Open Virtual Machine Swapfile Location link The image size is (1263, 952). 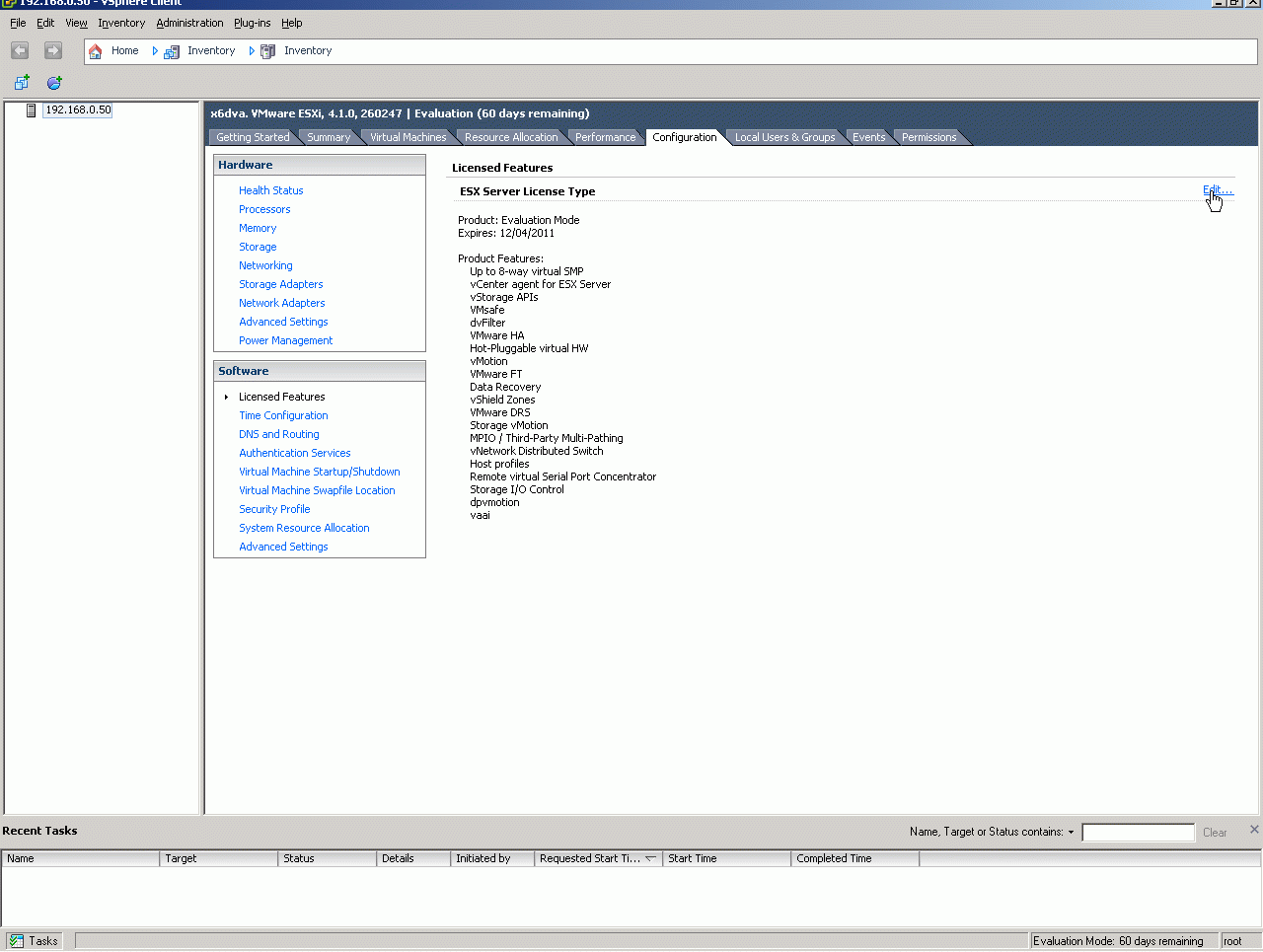click(317, 490)
